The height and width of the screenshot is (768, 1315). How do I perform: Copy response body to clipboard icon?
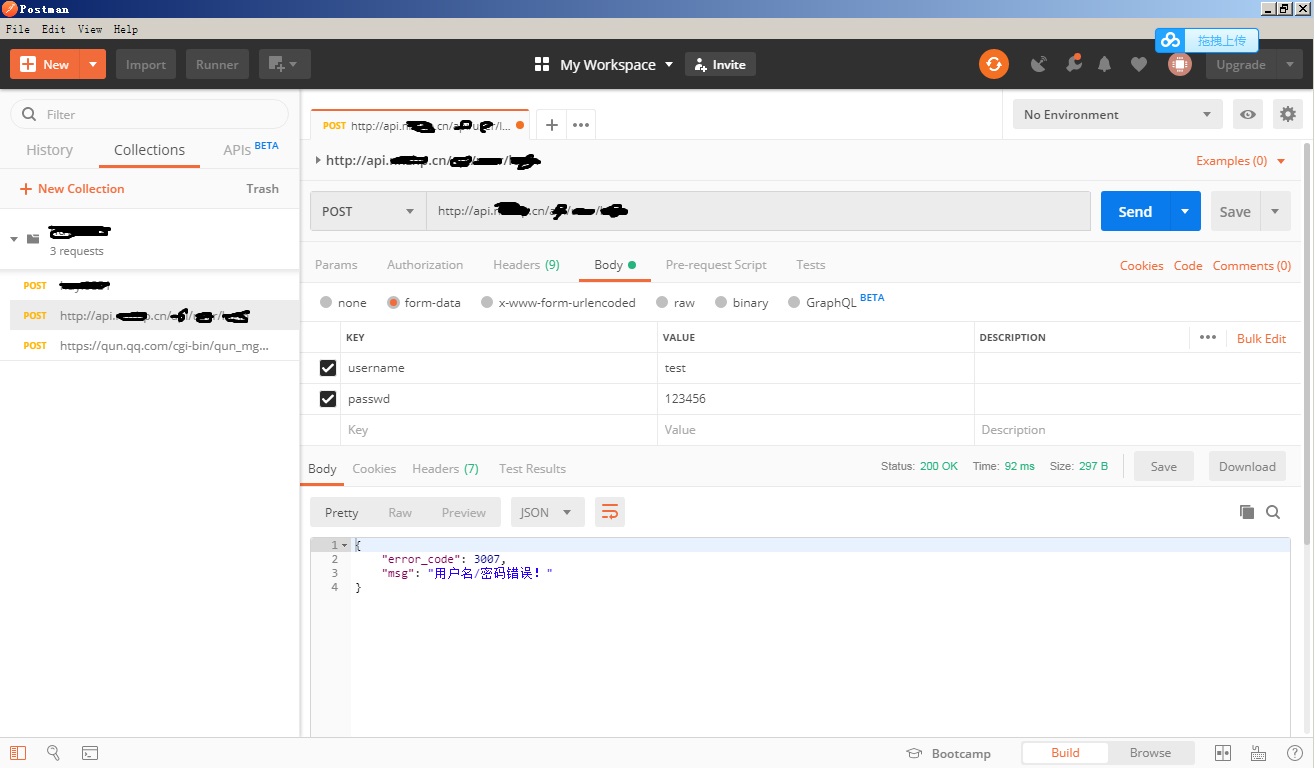(x=1246, y=512)
